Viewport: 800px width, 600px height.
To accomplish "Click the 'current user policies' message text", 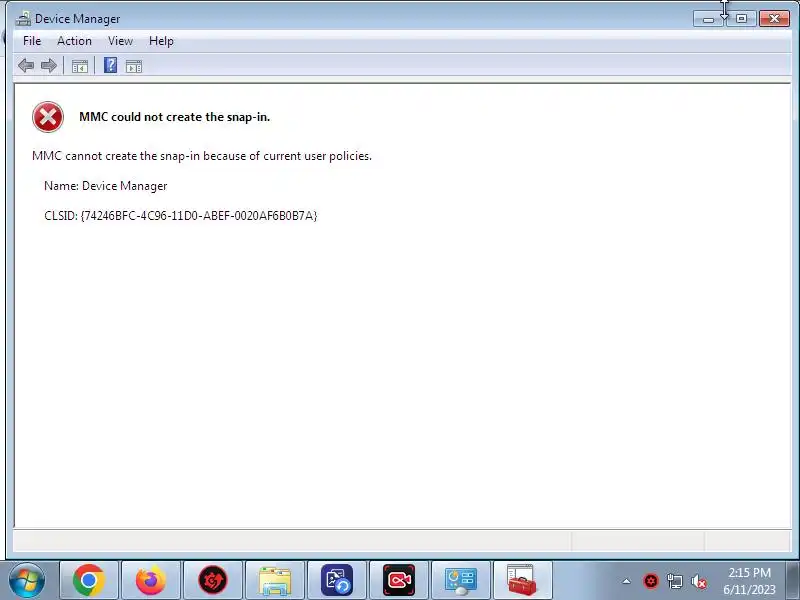I will tap(202, 156).
